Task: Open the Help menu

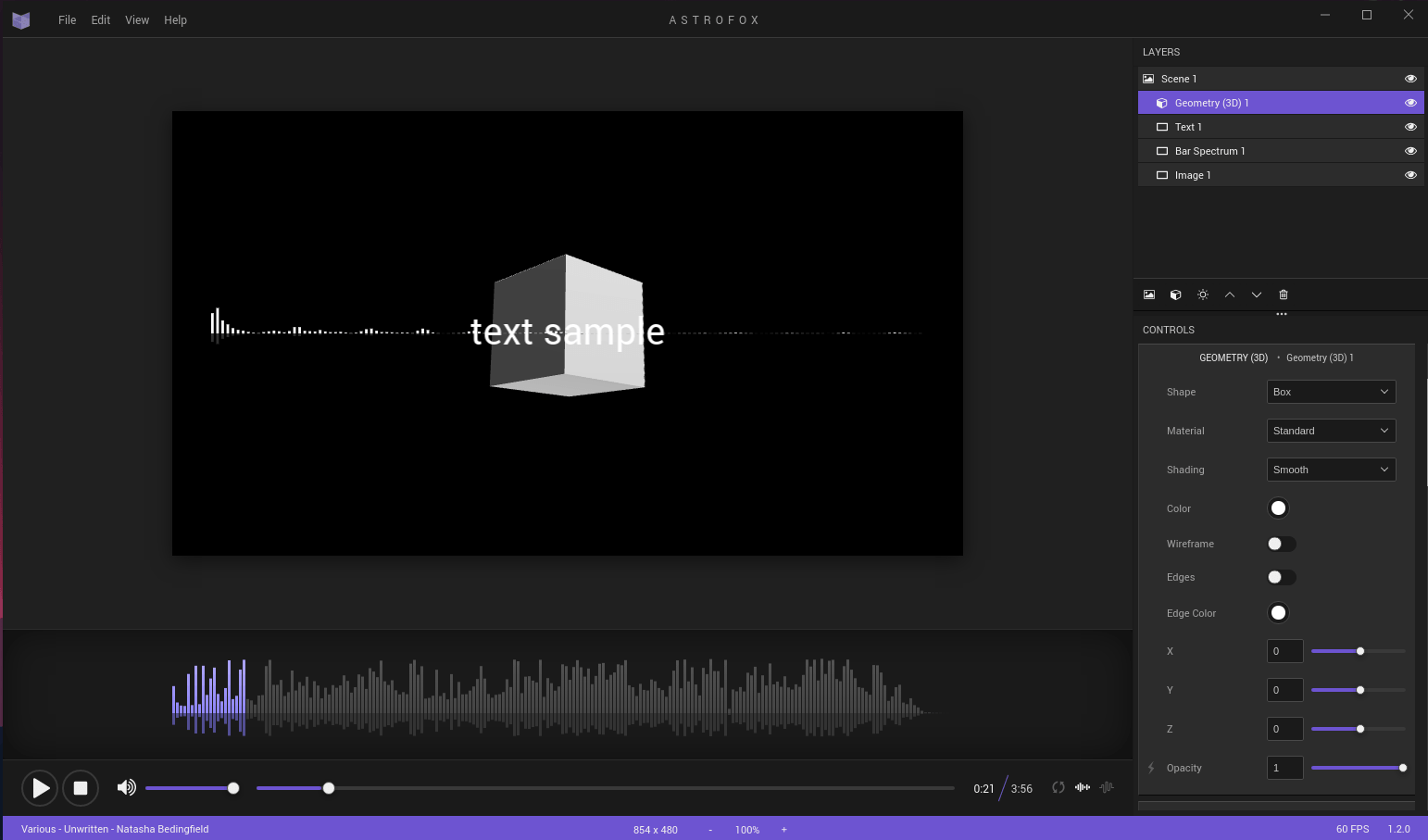Action: 175,19
